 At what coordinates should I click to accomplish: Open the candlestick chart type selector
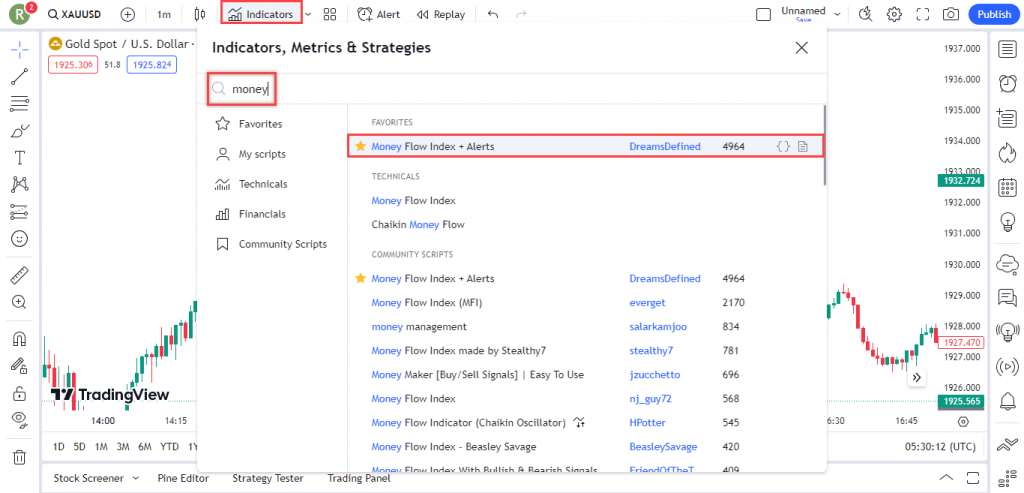(200, 14)
